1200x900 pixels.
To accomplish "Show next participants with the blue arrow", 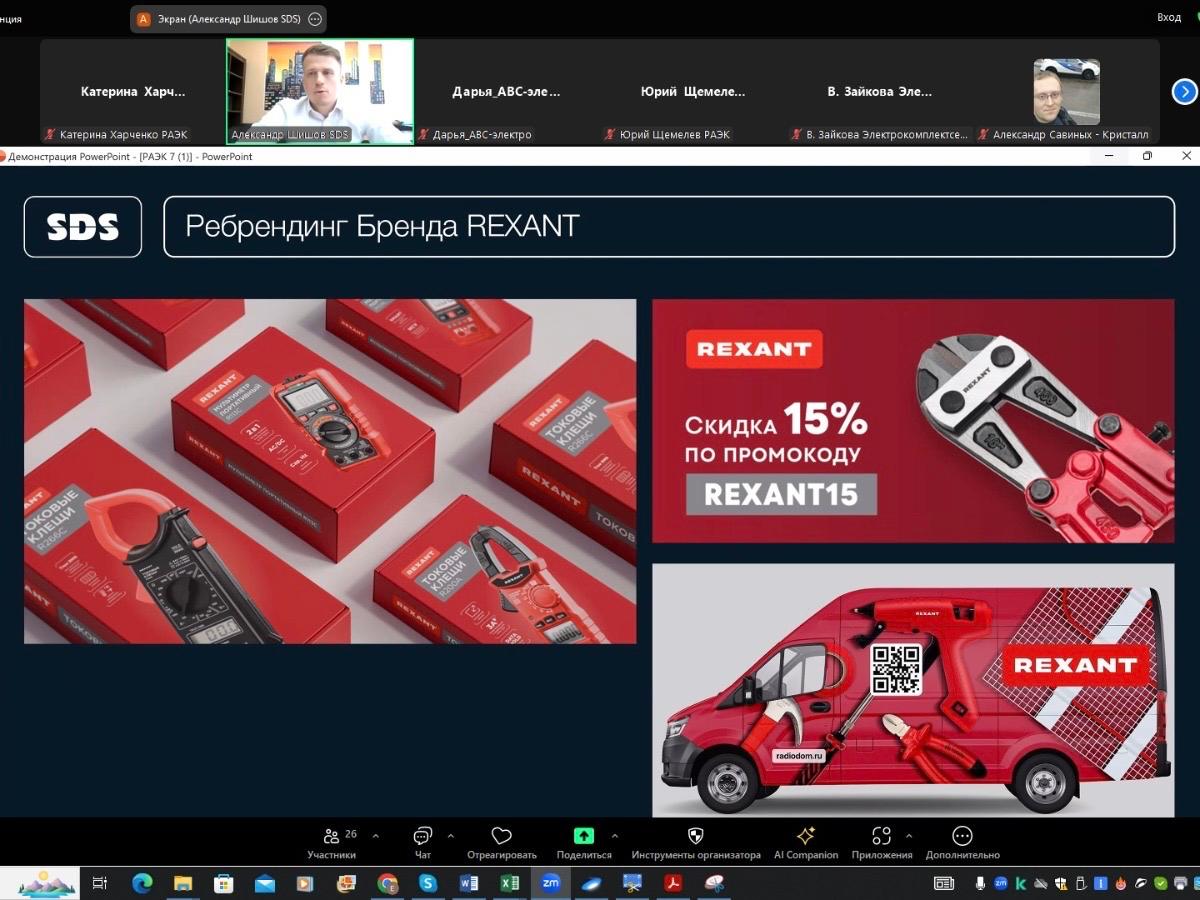I will click(x=1184, y=91).
